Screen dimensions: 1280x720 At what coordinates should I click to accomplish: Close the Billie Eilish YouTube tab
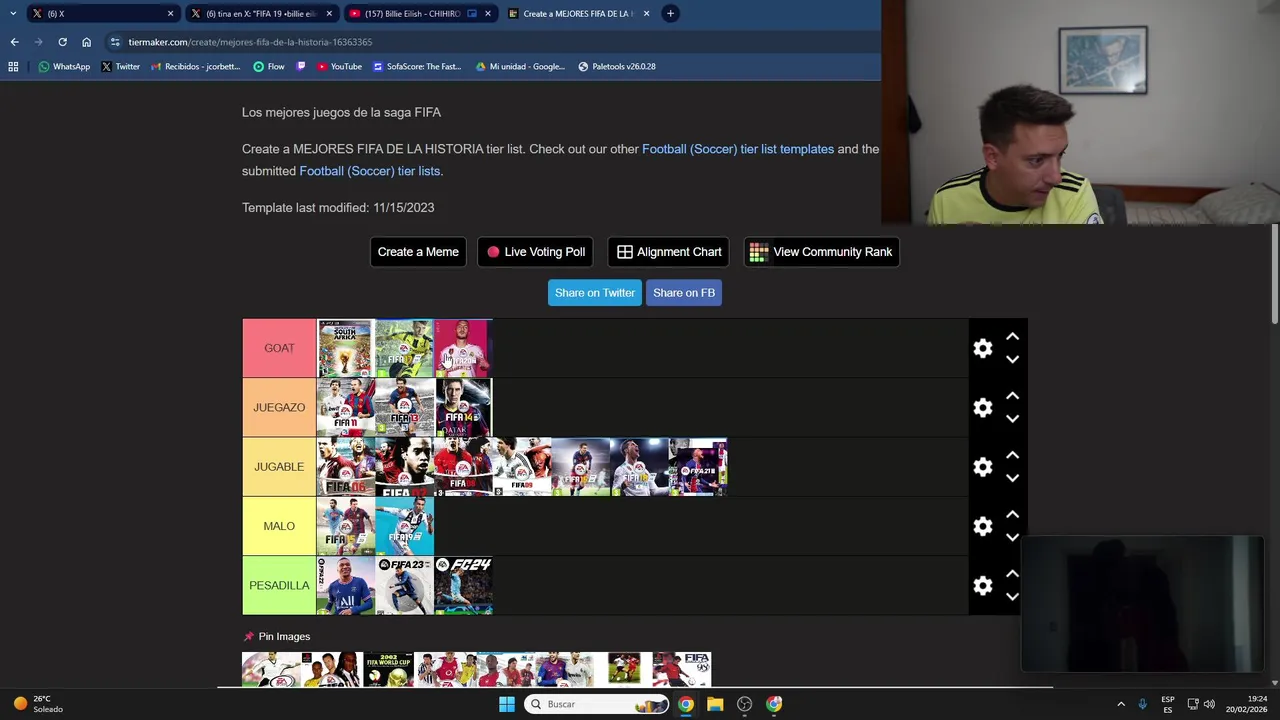488,13
